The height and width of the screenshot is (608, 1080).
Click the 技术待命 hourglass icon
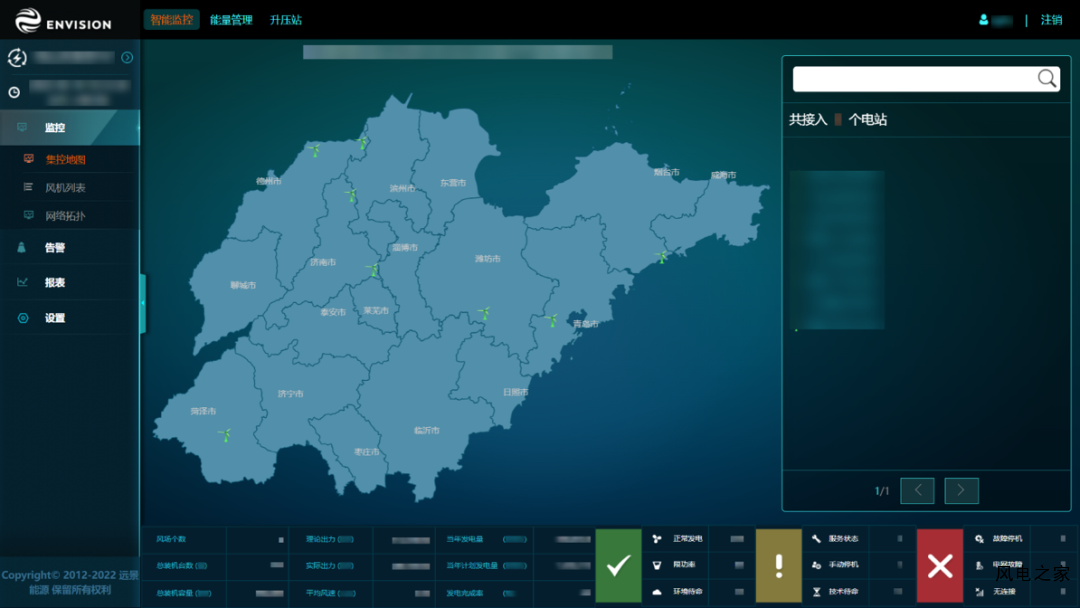816,592
